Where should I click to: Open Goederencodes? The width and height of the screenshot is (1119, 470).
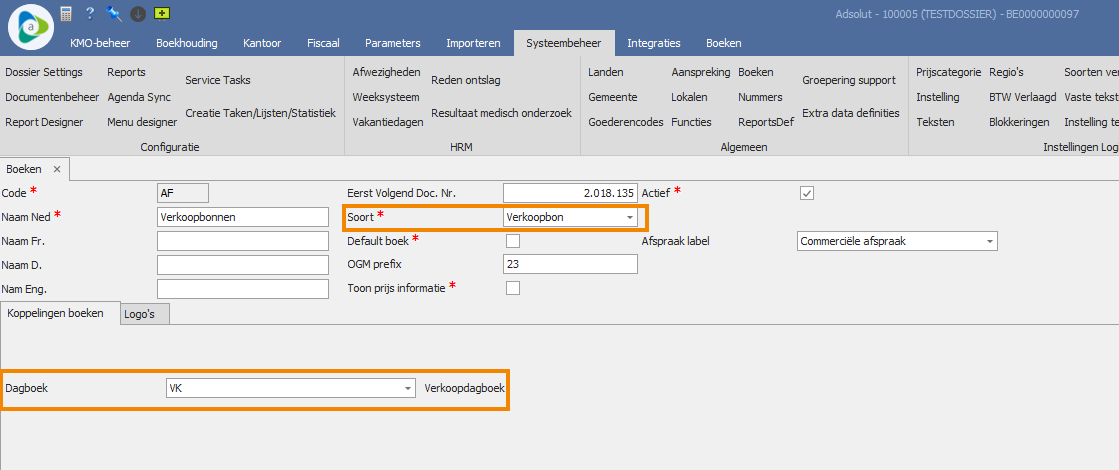[626, 122]
